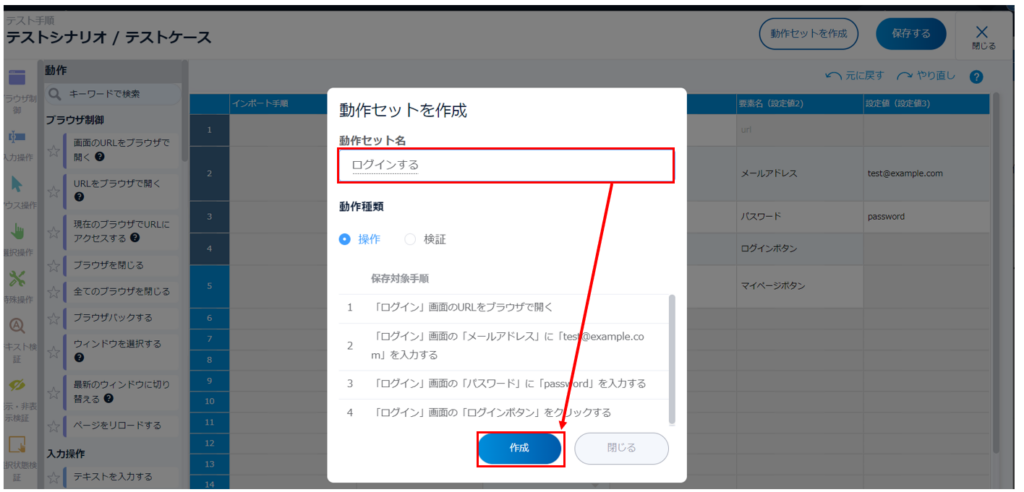
Task: Select the 検証 radio button
Action: coord(410,239)
